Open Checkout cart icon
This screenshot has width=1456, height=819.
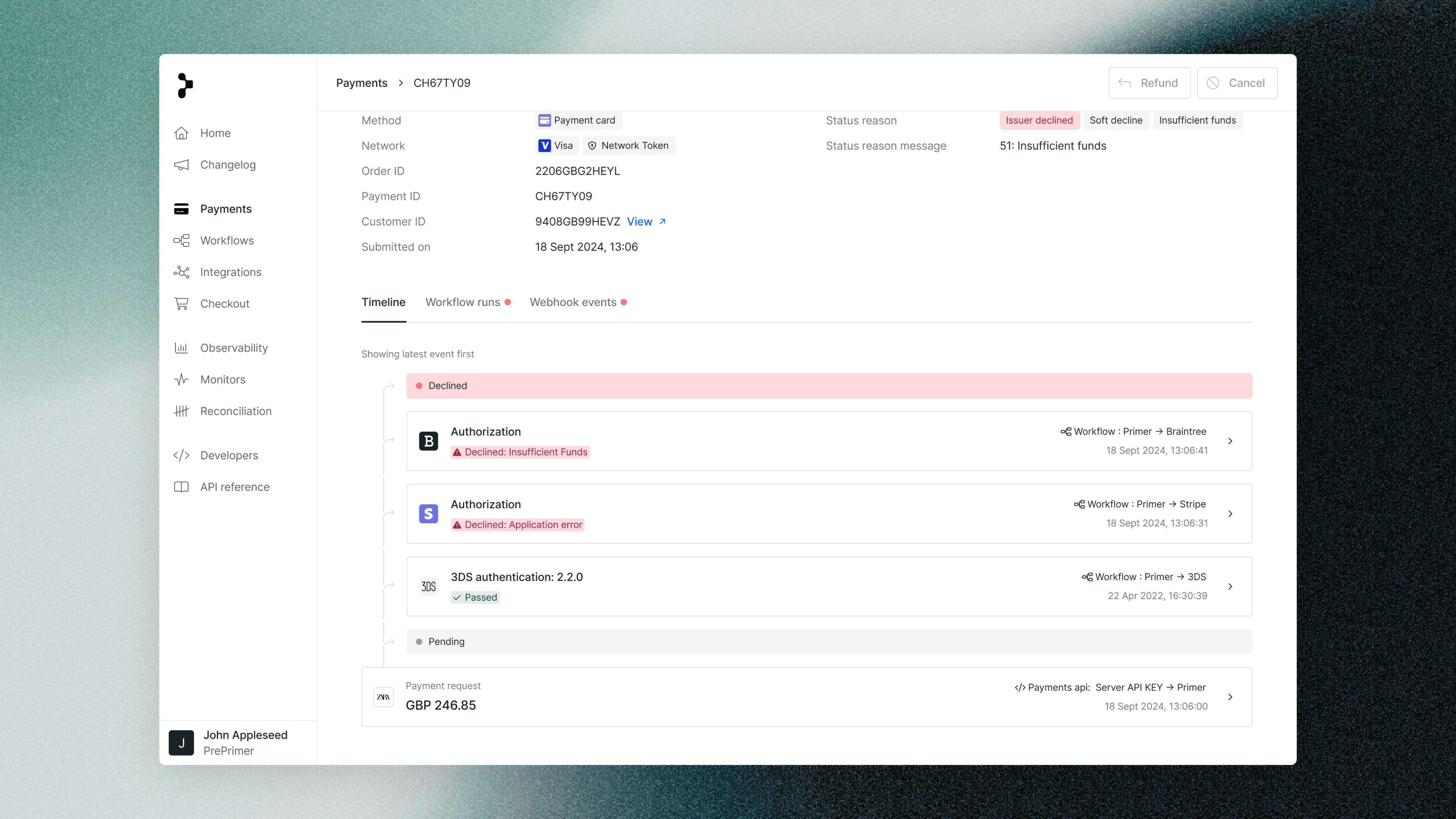(x=181, y=304)
